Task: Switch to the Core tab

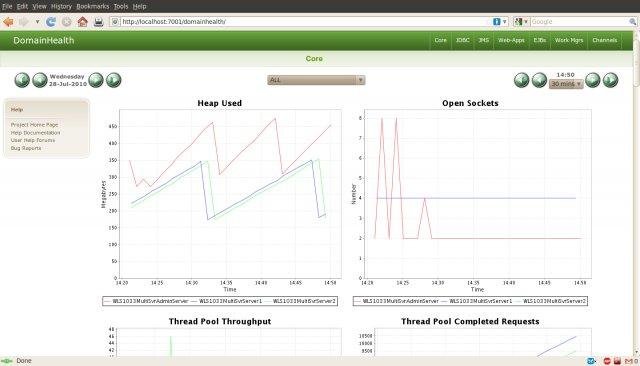Action: click(x=440, y=40)
